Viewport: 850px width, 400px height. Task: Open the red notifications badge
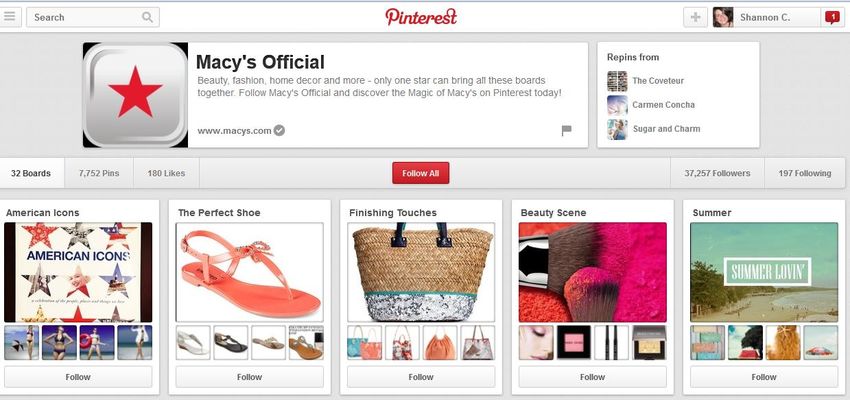tap(832, 17)
